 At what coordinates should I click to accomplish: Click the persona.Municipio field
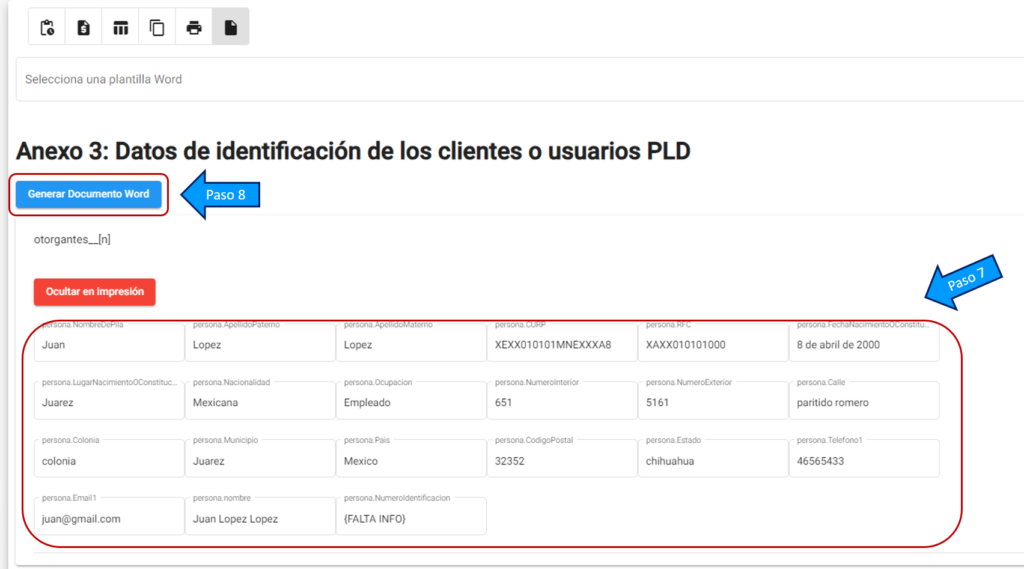coord(260,458)
